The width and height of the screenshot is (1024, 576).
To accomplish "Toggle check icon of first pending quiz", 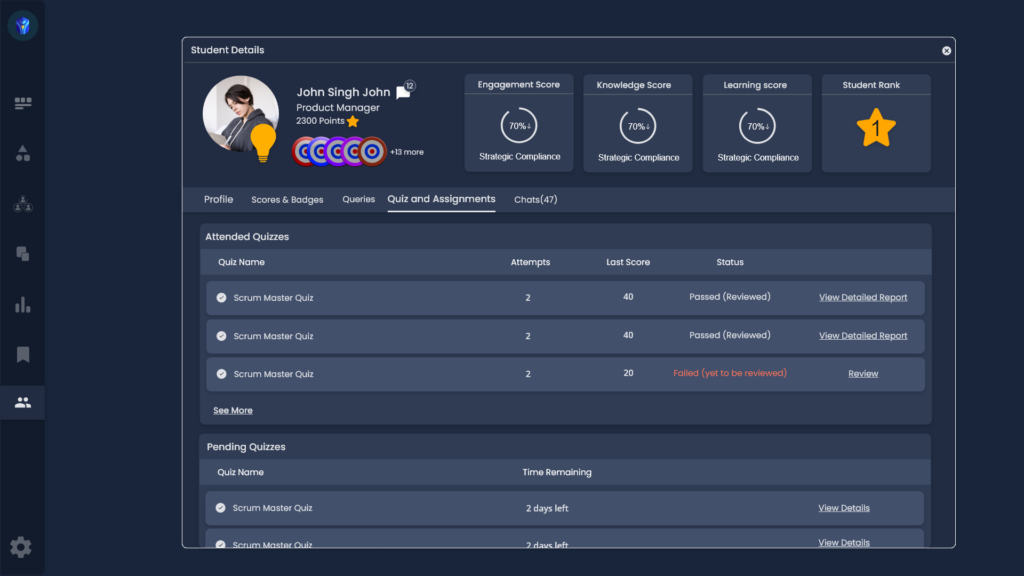I will [221, 508].
